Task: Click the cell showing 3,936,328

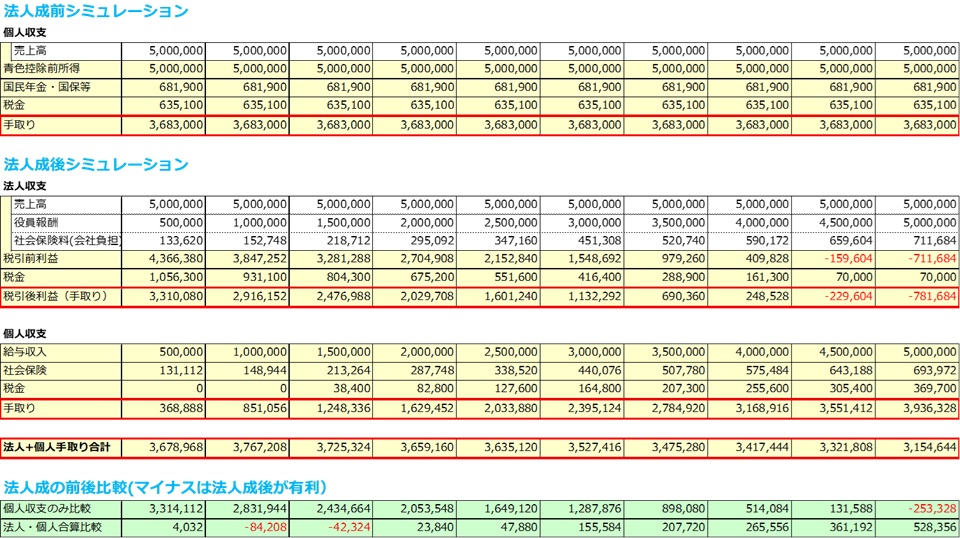Action: 917,408
